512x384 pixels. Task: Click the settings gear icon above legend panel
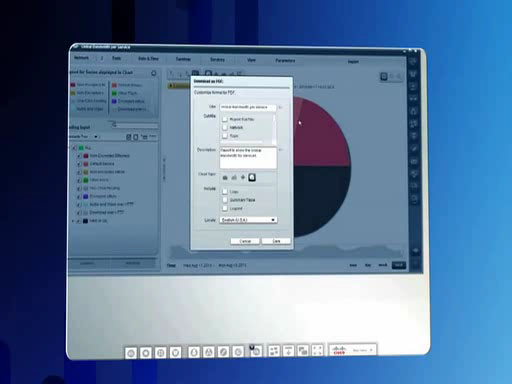(154, 73)
